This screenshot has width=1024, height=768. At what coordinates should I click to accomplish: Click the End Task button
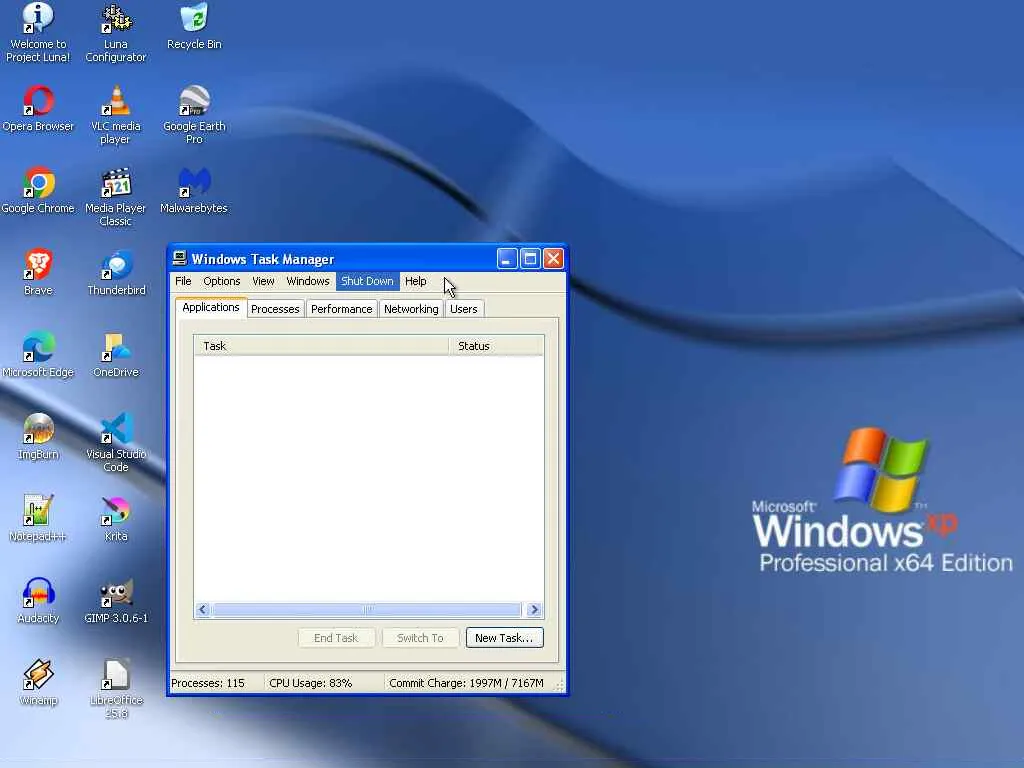coord(336,638)
